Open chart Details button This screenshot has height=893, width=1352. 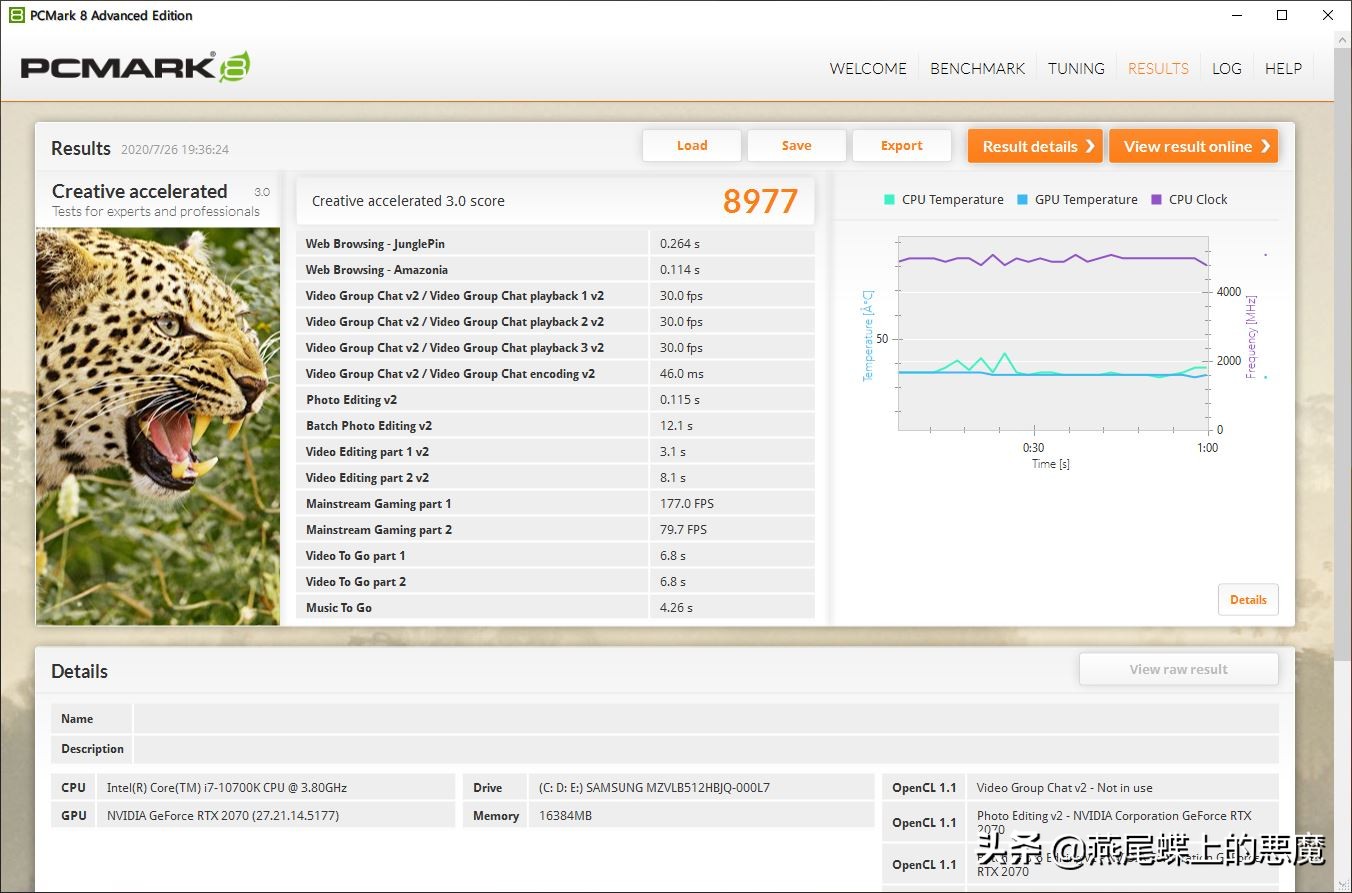coord(1247,600)
